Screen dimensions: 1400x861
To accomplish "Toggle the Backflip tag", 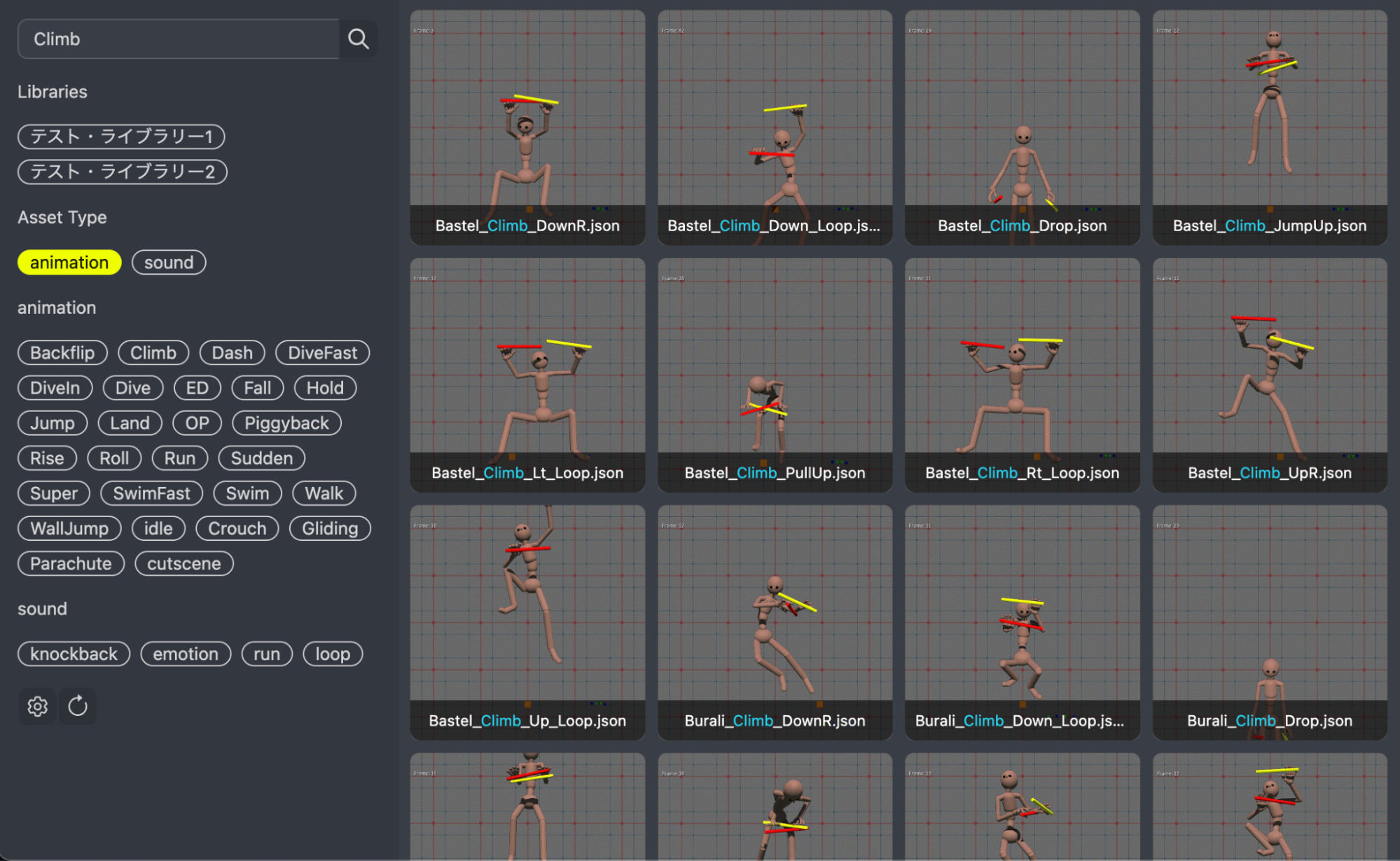I will (x=62, y=352).
